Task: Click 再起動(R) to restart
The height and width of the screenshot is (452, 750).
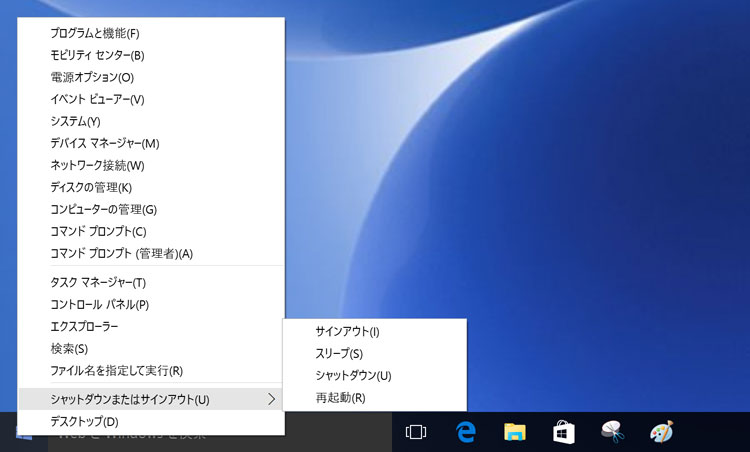Action: [x=375, y=397]
